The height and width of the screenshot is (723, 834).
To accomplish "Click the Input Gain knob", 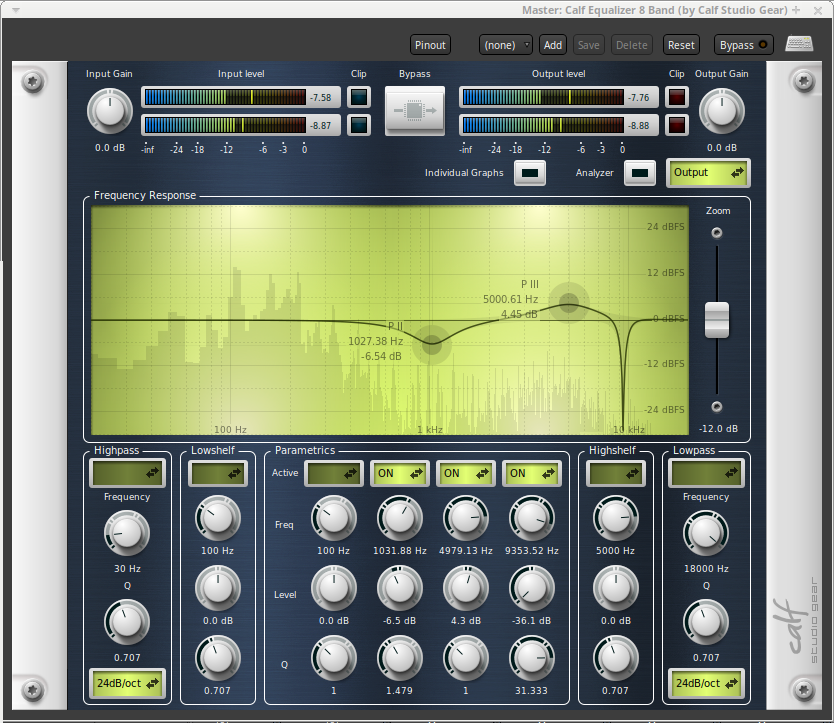I will (x=110, y=110).
